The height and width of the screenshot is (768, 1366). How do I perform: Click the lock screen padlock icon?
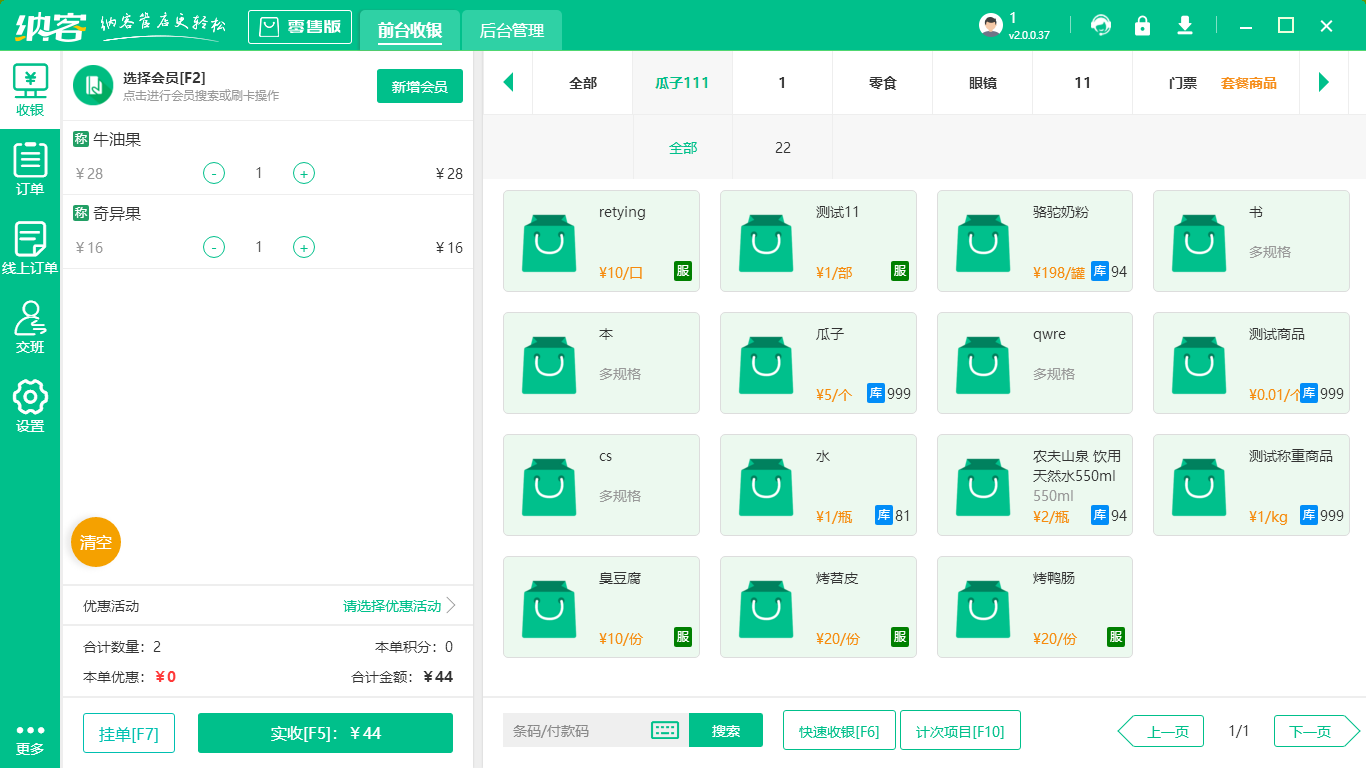click(x=1143, y=25)
